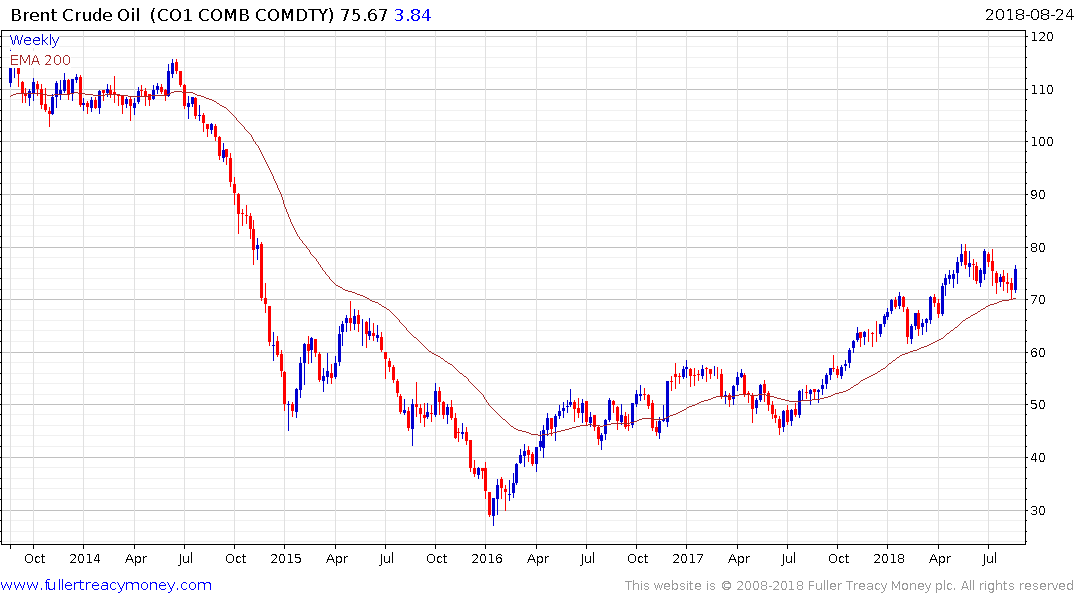This screenshot has width=1075, height=600.
Task: Click the chart title 'Brent Crude Oil'
Action: (x=75, y=14)
